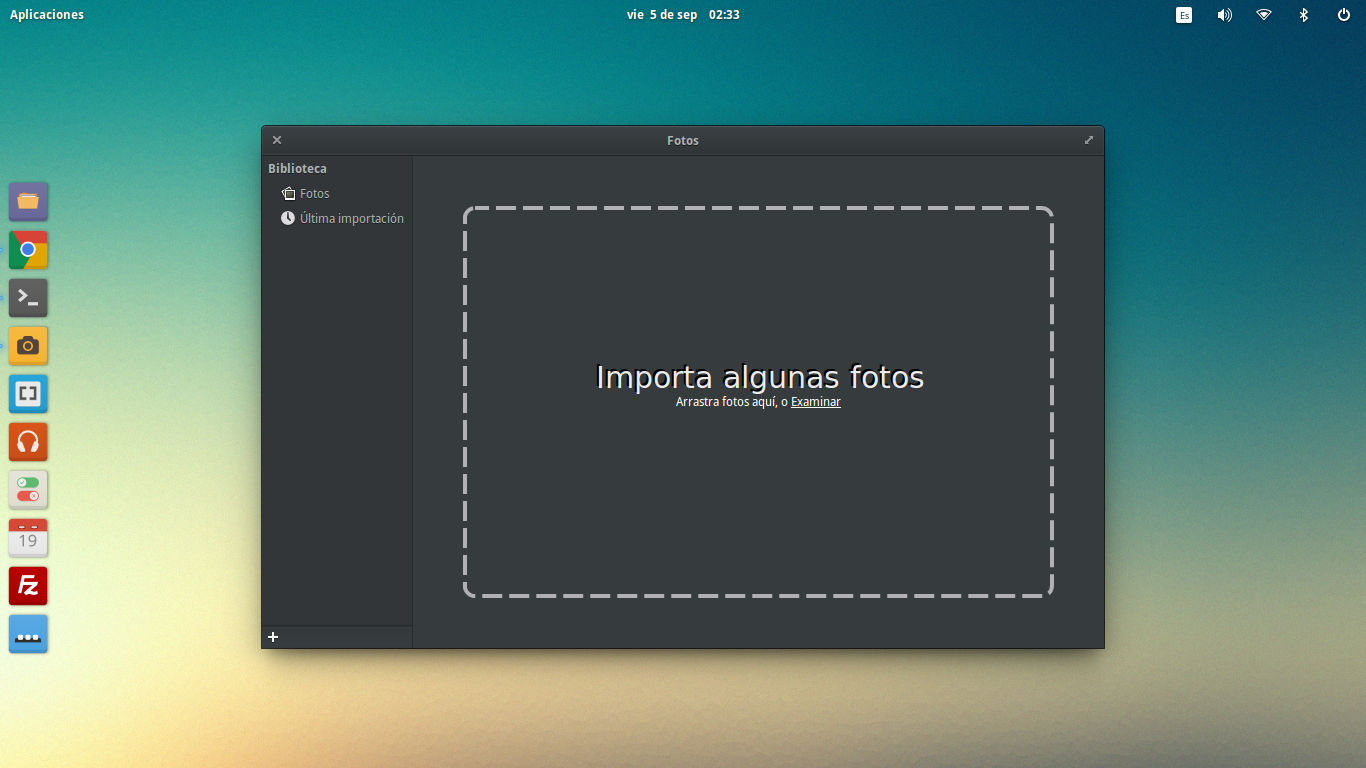
Task: Click the camera Photos icon in dock
Action: click(28, 346)
